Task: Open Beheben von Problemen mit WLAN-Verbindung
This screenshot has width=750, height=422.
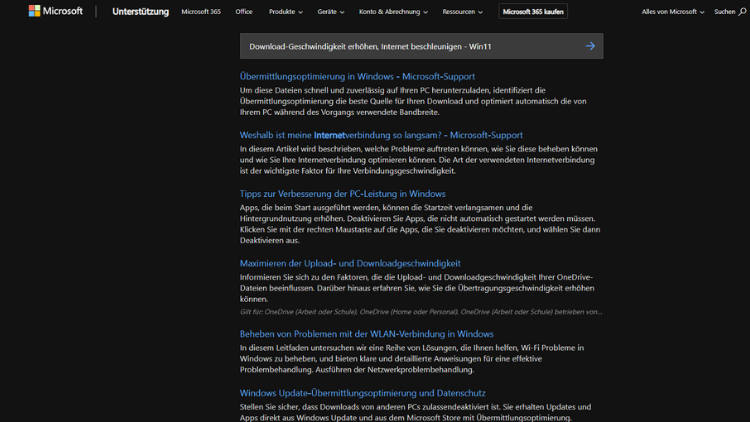Action: click(x=366, y=334)
